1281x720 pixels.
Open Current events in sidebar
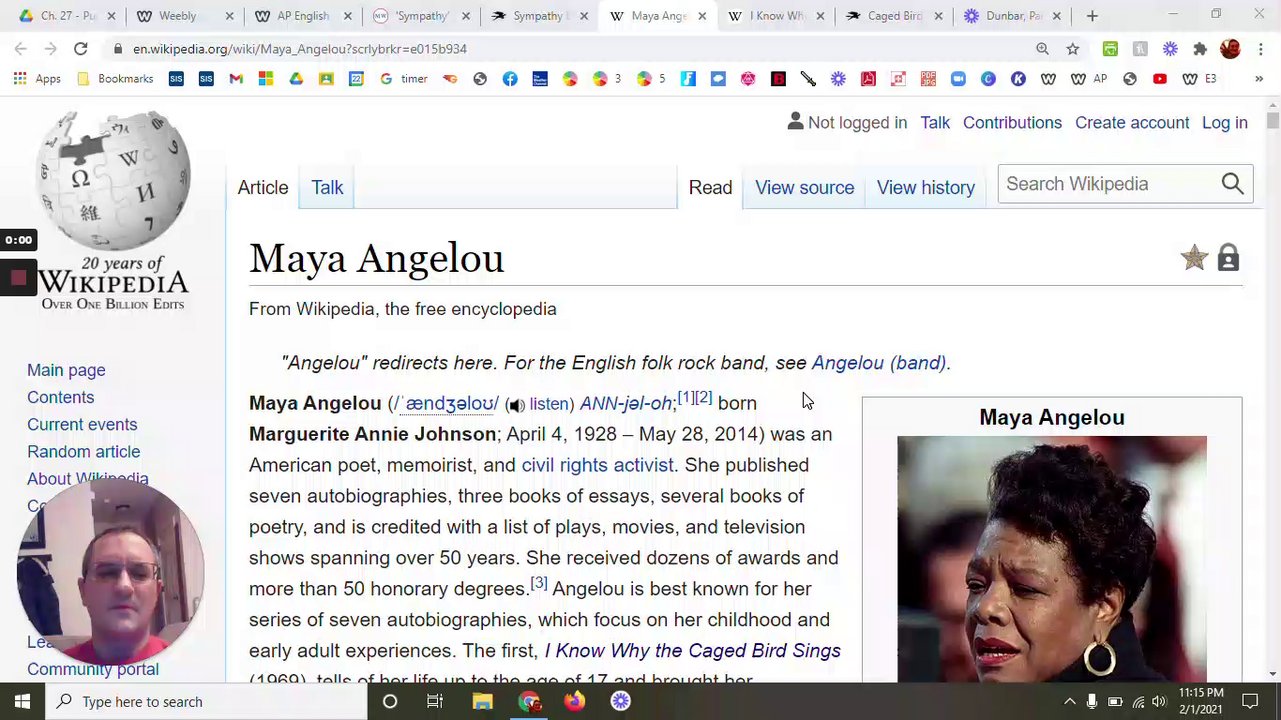[x=82, y=425]
